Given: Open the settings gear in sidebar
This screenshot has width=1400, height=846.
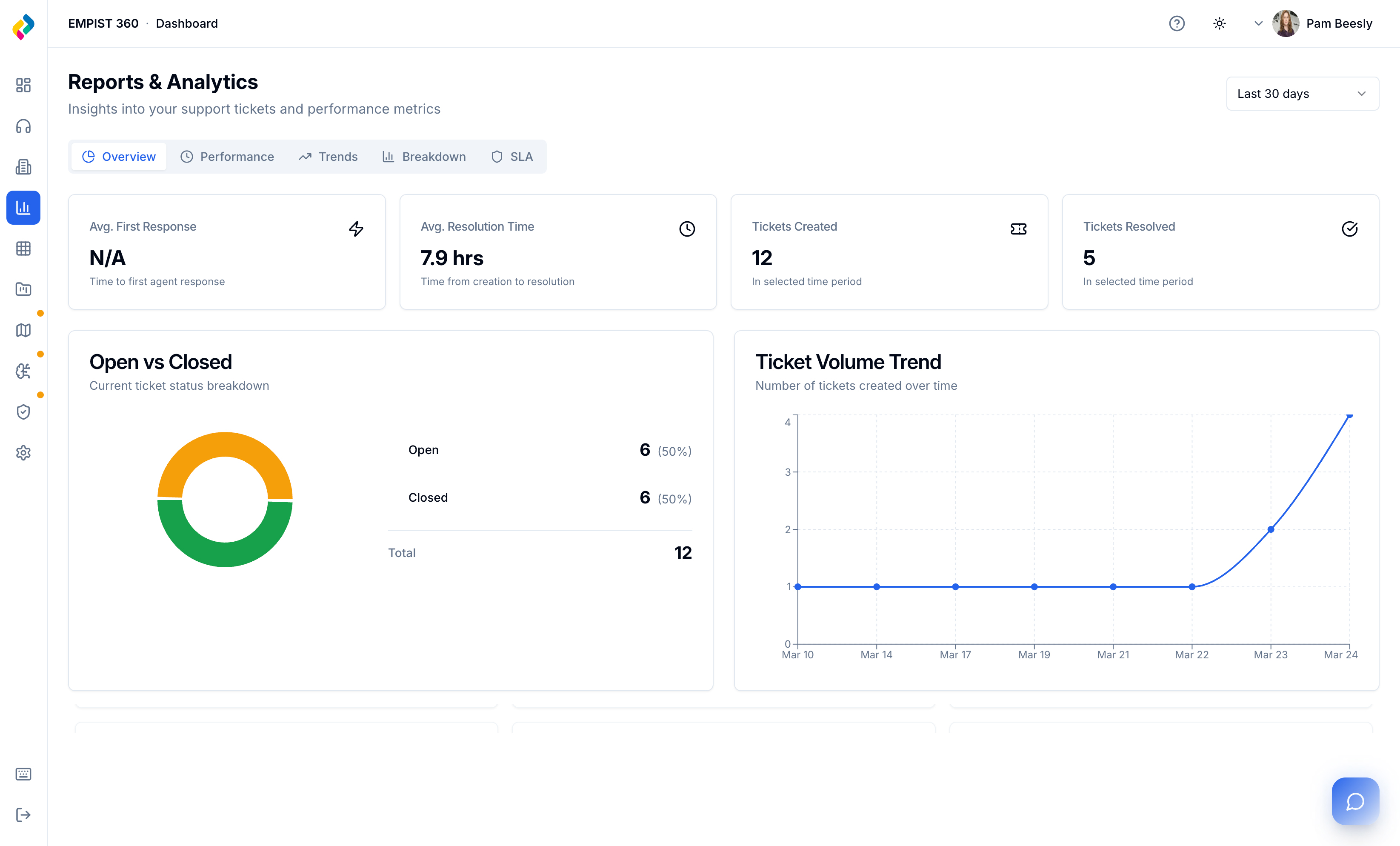Looking at the screenshot, I should click(x=23, y=453).
